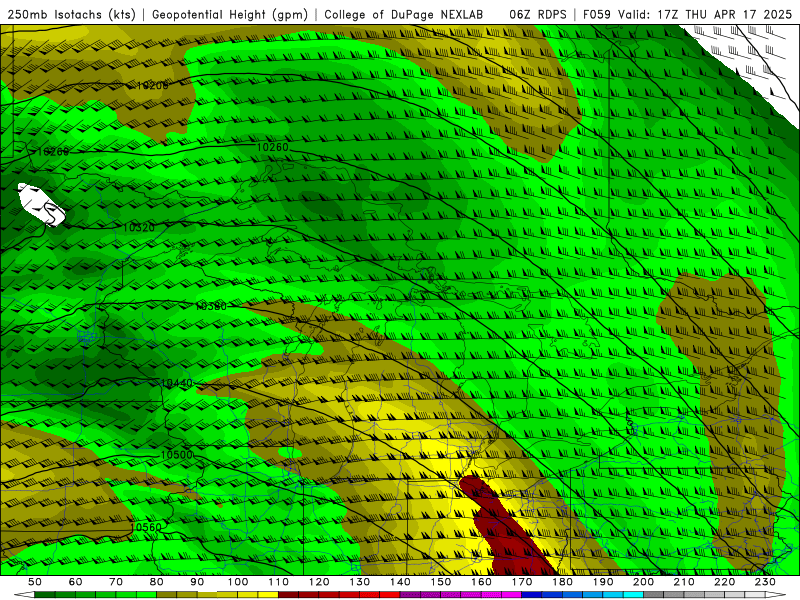800x600 pixels.
Task: Click the 210 value on the colour scale
Action: (684, 582)
